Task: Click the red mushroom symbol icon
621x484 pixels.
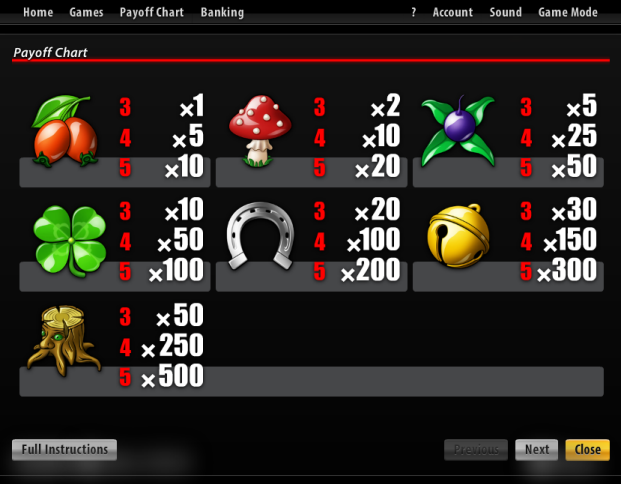Action: click(x=260, y=130)
